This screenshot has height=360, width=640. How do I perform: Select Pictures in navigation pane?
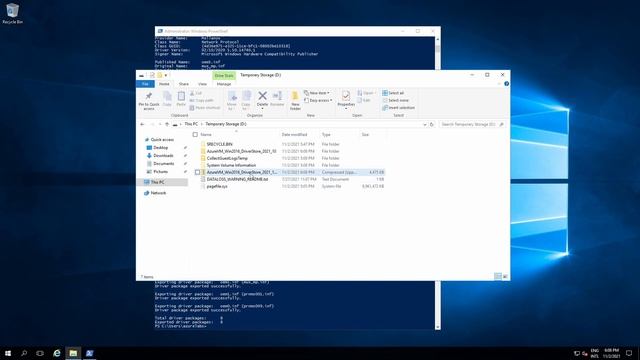point(160,172)
